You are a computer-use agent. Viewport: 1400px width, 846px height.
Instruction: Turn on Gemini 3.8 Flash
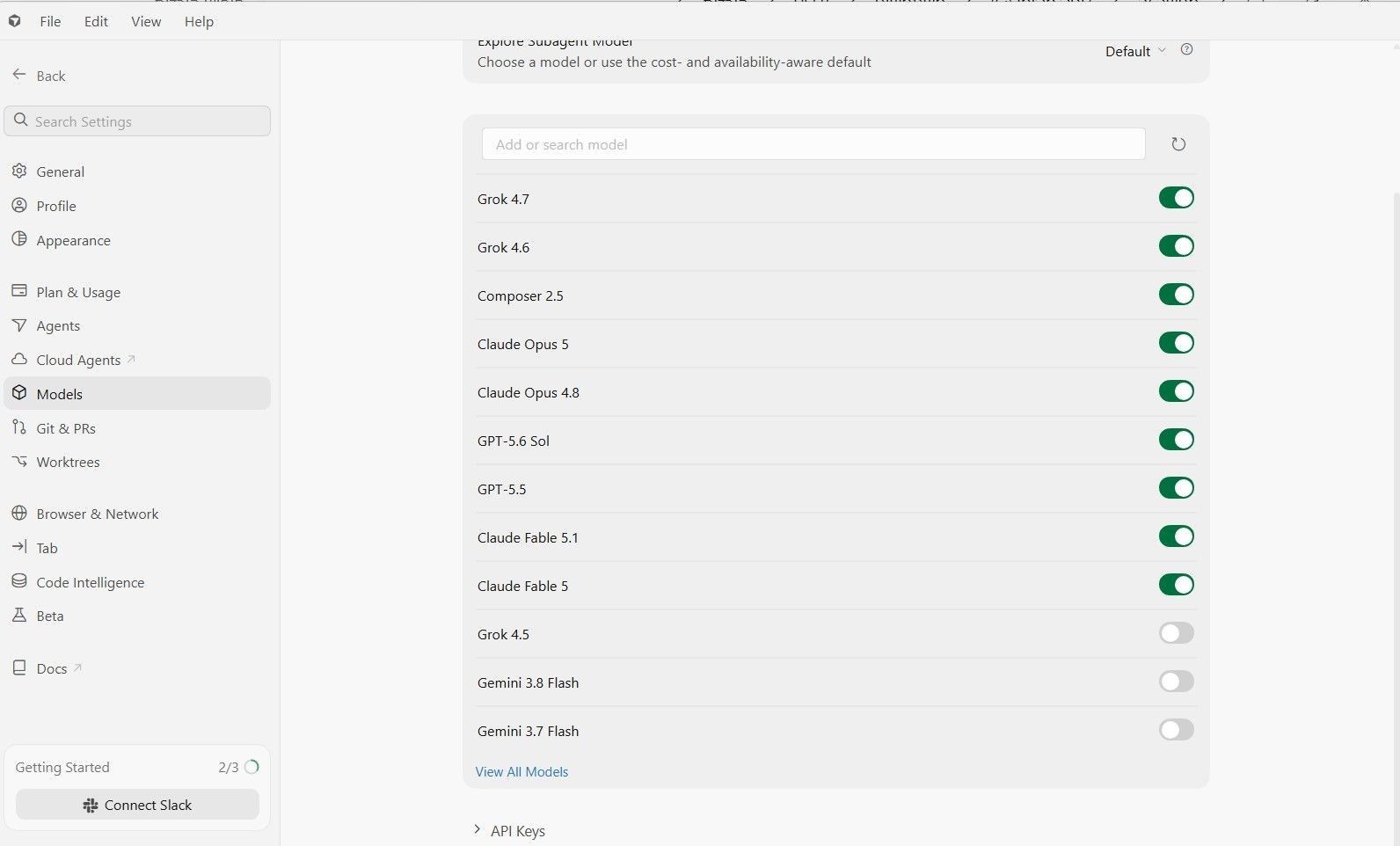(x=1176, y=682)
